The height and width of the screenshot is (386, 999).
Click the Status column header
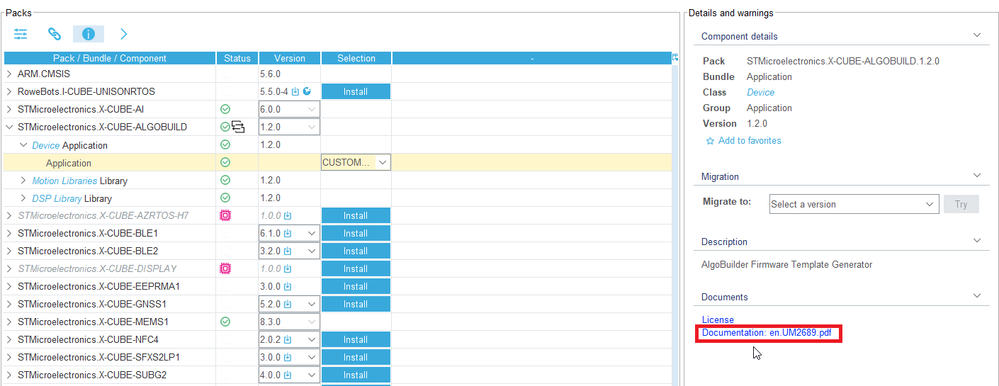click(237, 58)
